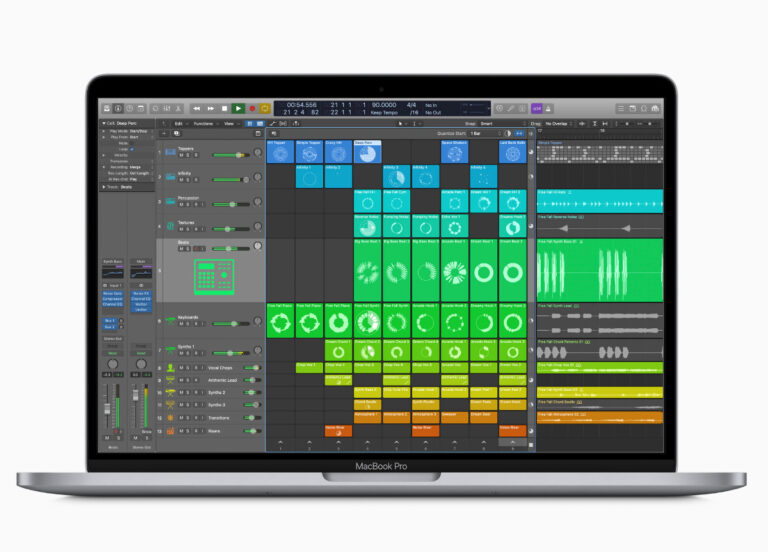768x552 pixels.
Task: Solo the Infinity track
Action: tap(189, 179)
